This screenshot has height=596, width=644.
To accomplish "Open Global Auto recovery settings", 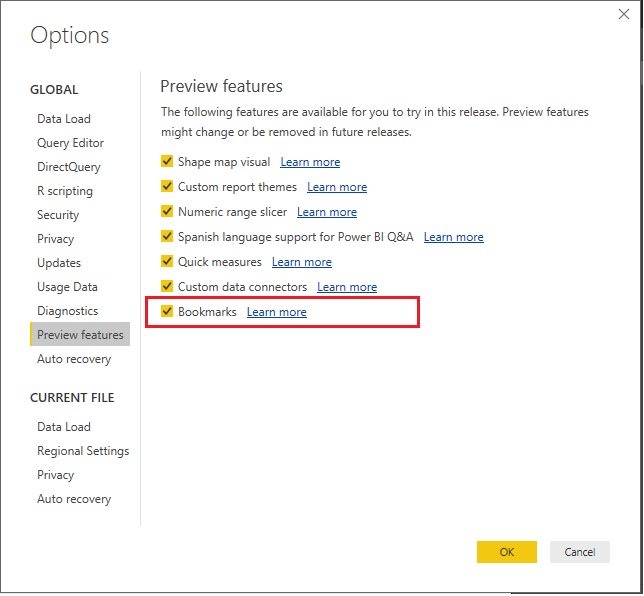I will click(74, 359).
